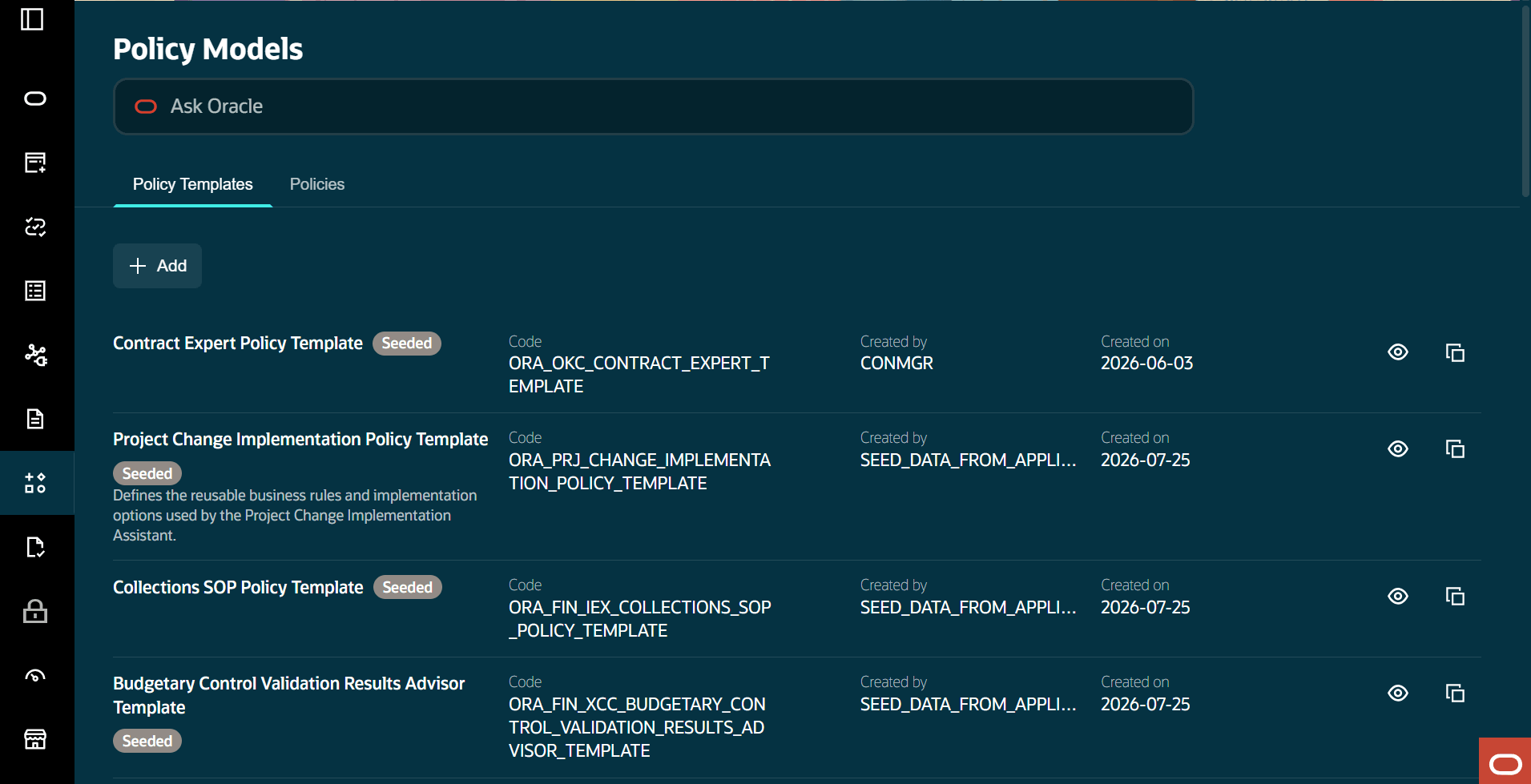Viewport: 1531px width, 784px height.
Task: Click the 2026-06-03 created-on date
Action: tap(1147, 364)
